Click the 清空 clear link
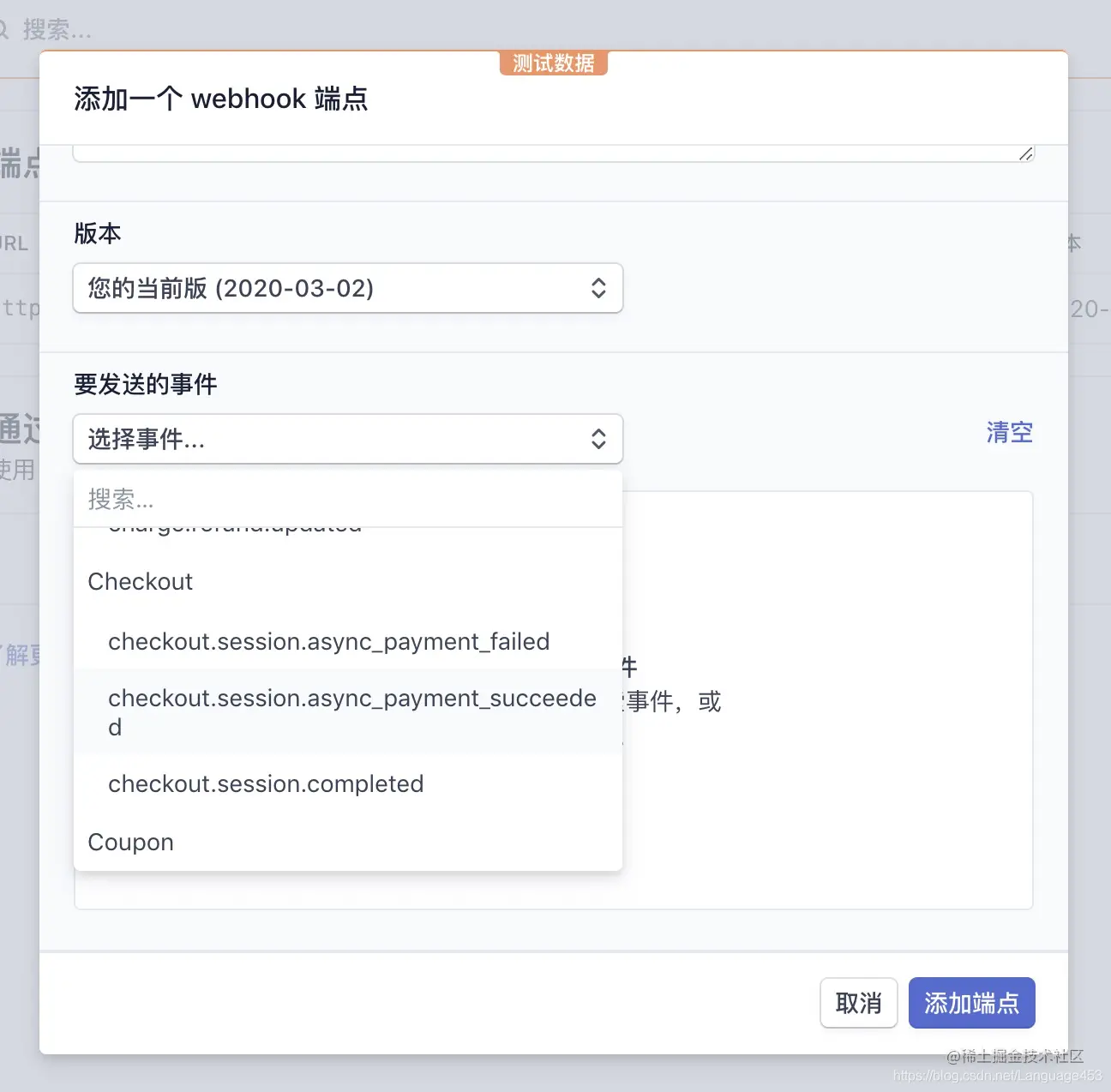The width and height of the screenshot is (1111, 1092). tap(1009, 432)
